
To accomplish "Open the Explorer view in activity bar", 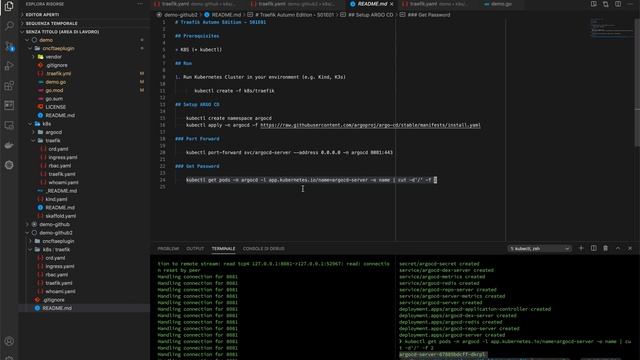I will [9, 6].
